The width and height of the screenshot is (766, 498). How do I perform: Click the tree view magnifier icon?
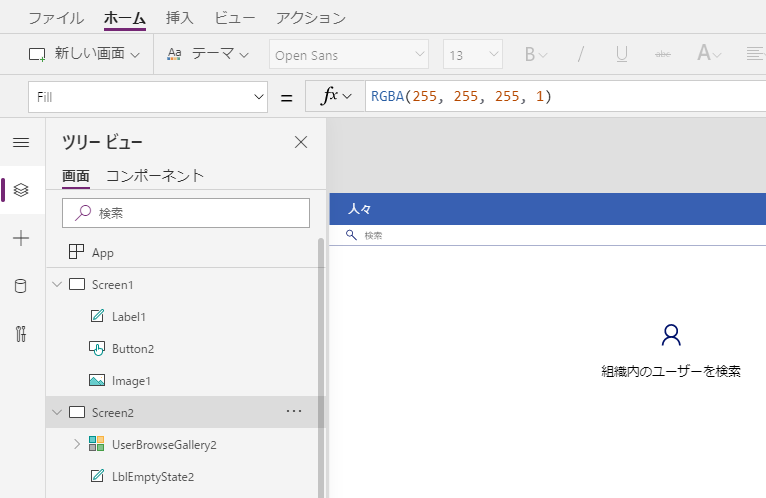(x=83, y=213)
